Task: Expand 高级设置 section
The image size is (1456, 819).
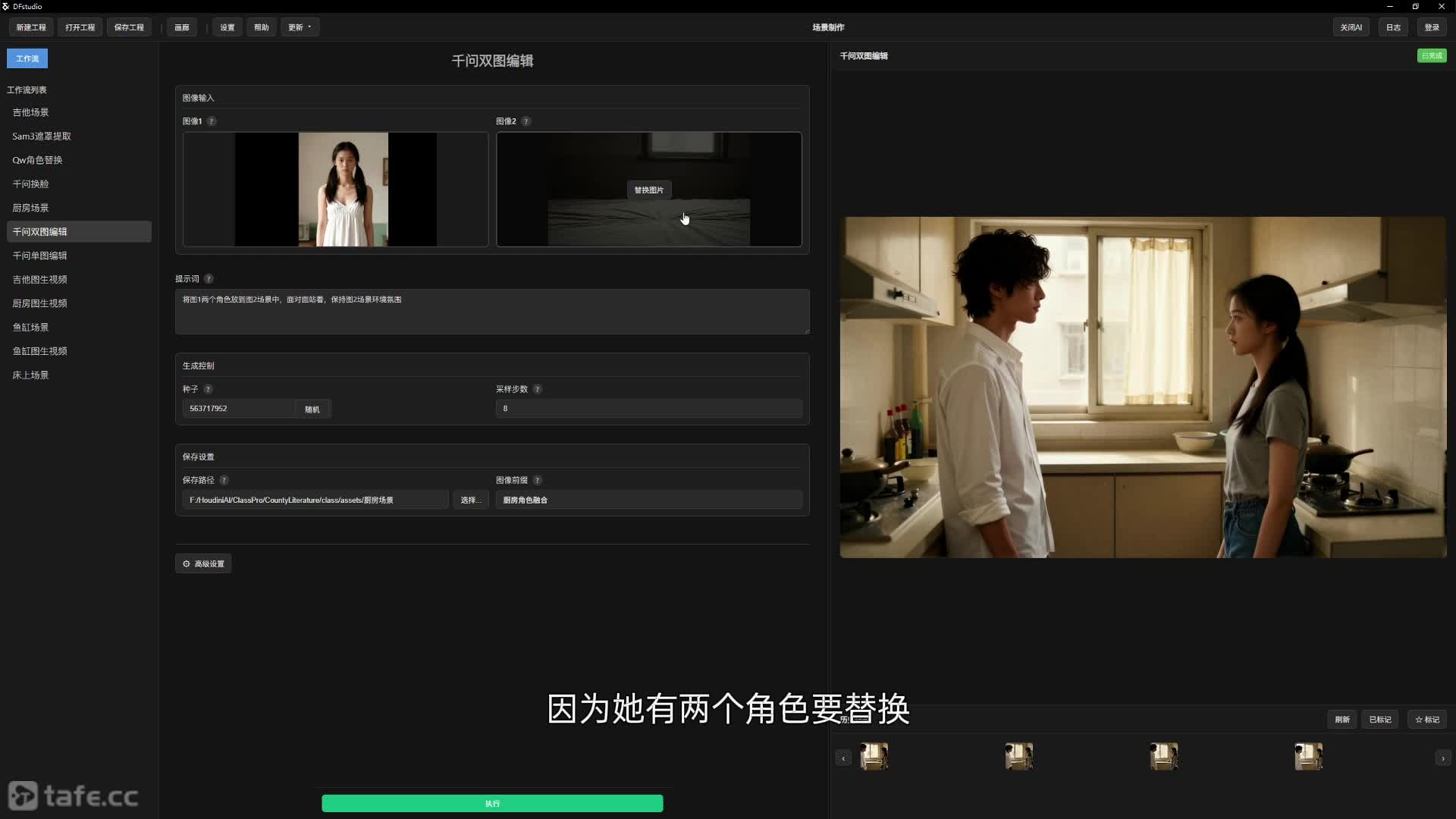Action: click(203, 564)
